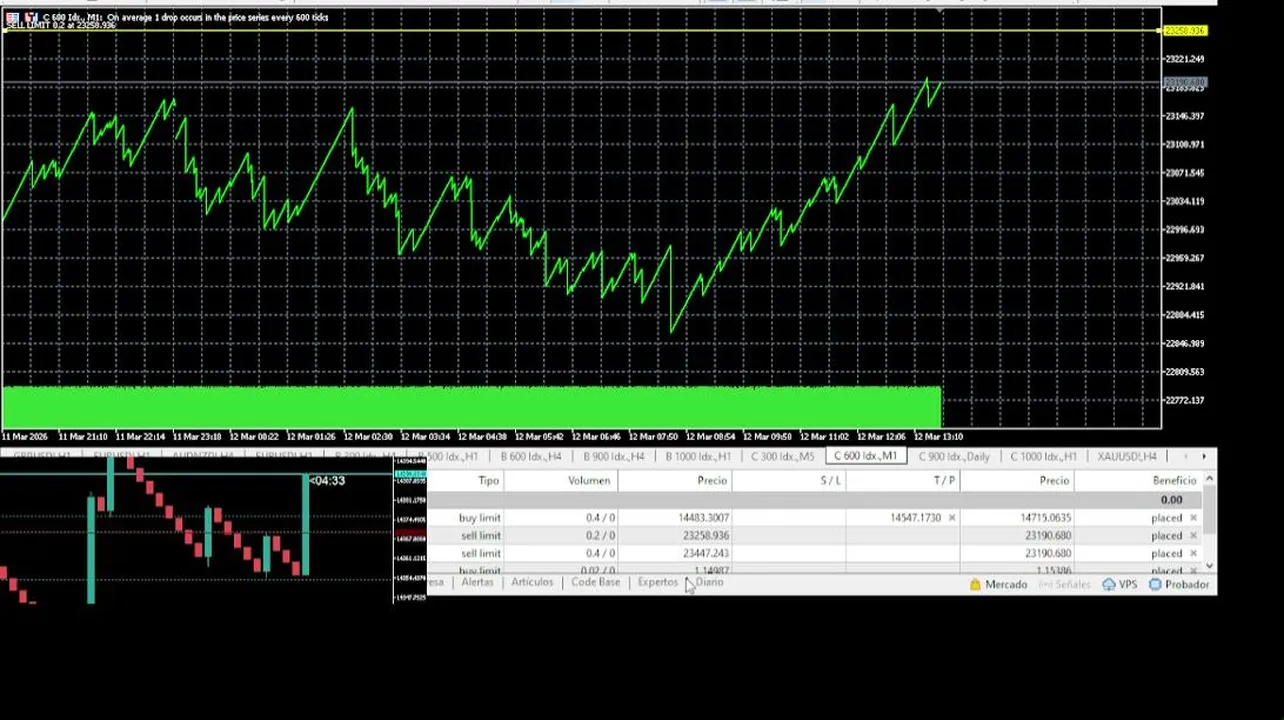Open the VPS cloud button

tap(1120, 584)
